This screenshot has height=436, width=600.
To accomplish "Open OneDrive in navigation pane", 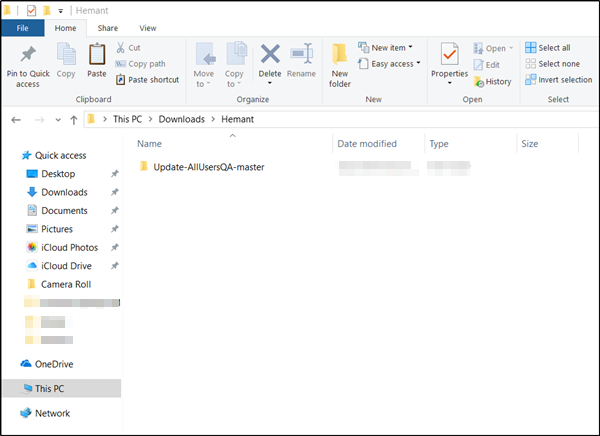I will click(x=47, y=364).
